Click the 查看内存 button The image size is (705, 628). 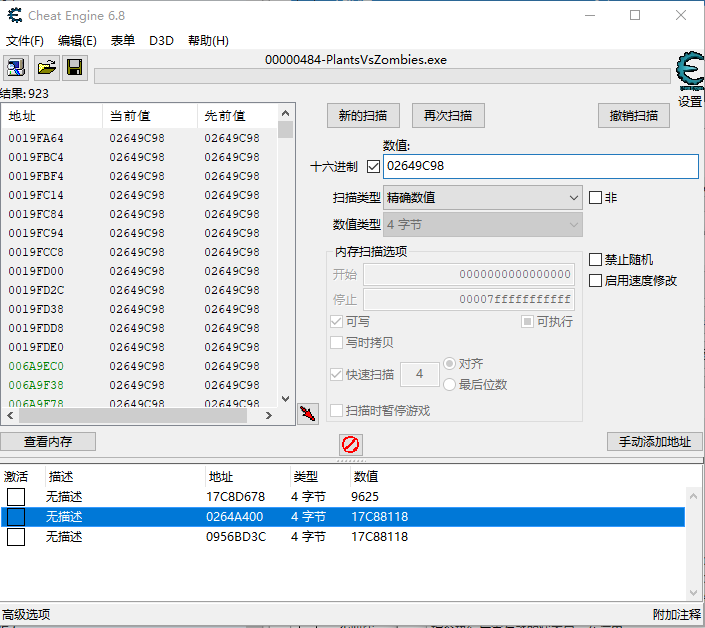(x=48, y=441)
